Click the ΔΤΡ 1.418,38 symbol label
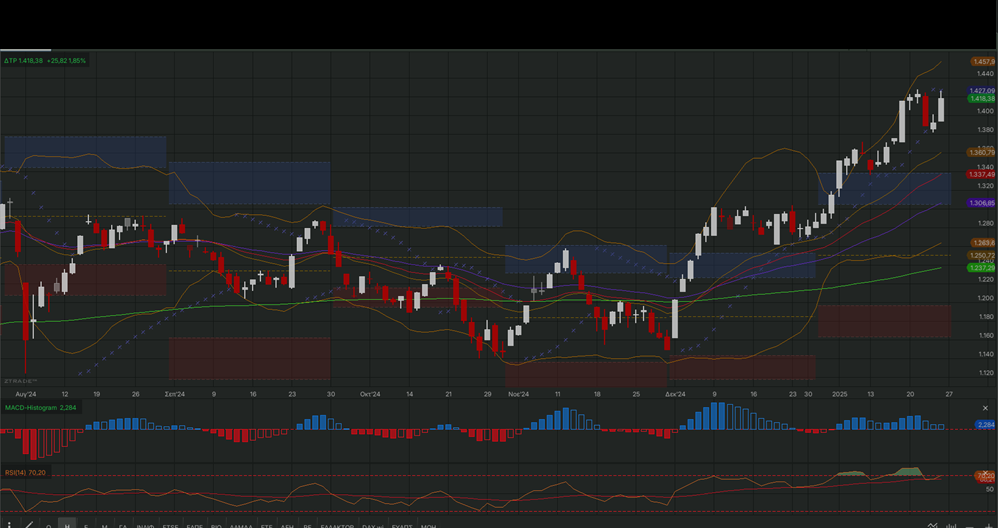The height and width of the screenshot is (528, 998). coord(45,60)
